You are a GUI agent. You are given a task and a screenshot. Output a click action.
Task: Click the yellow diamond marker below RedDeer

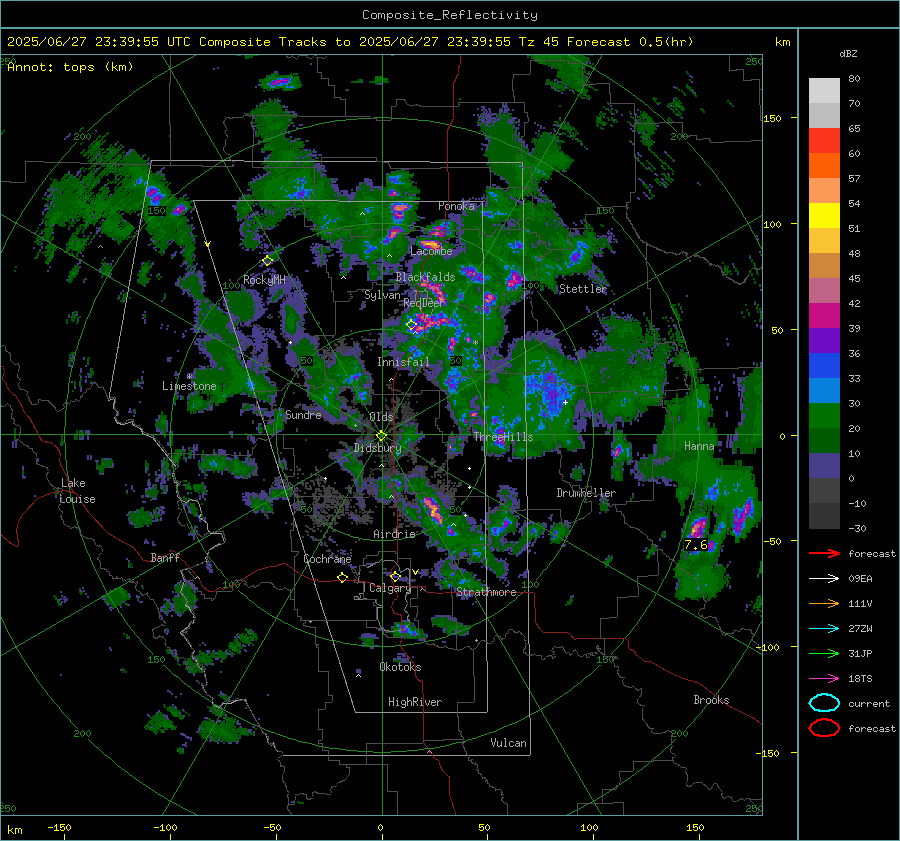pos(411,325)
